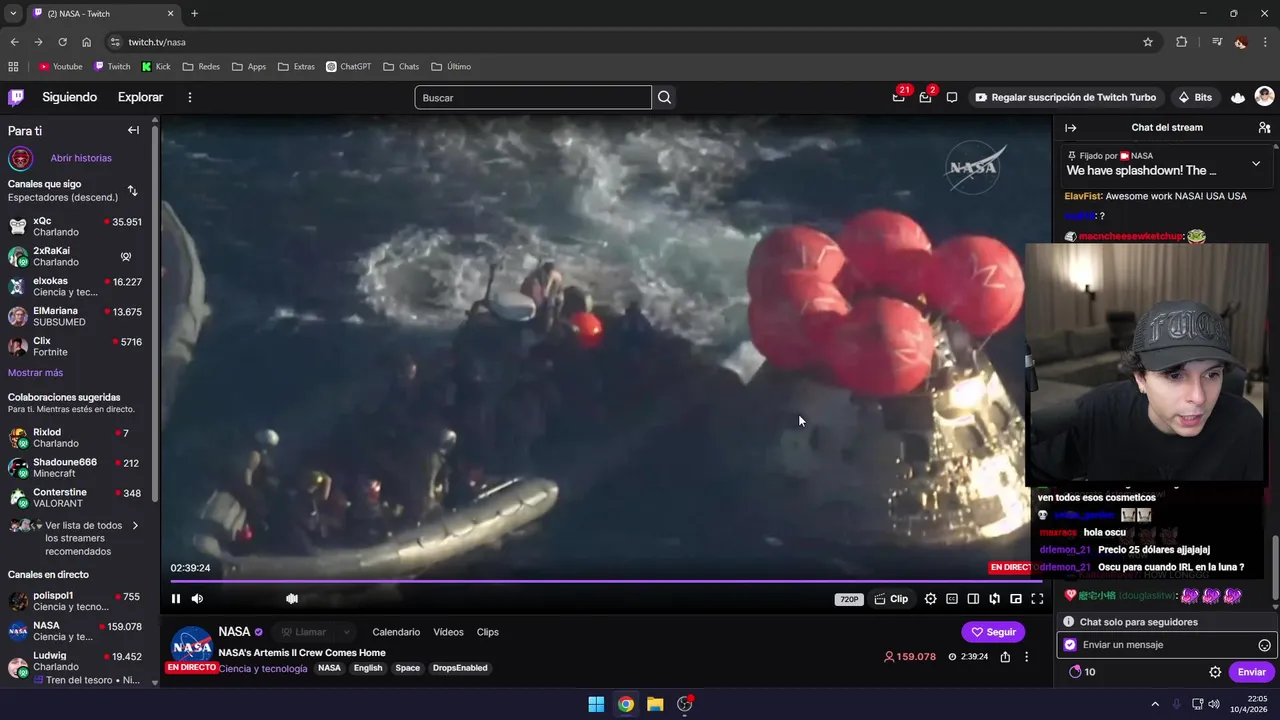This screenshot has height=720, width=1280.
Task: Open the three-dot menu beside Explorar
Action: click(x=189, y=97)
